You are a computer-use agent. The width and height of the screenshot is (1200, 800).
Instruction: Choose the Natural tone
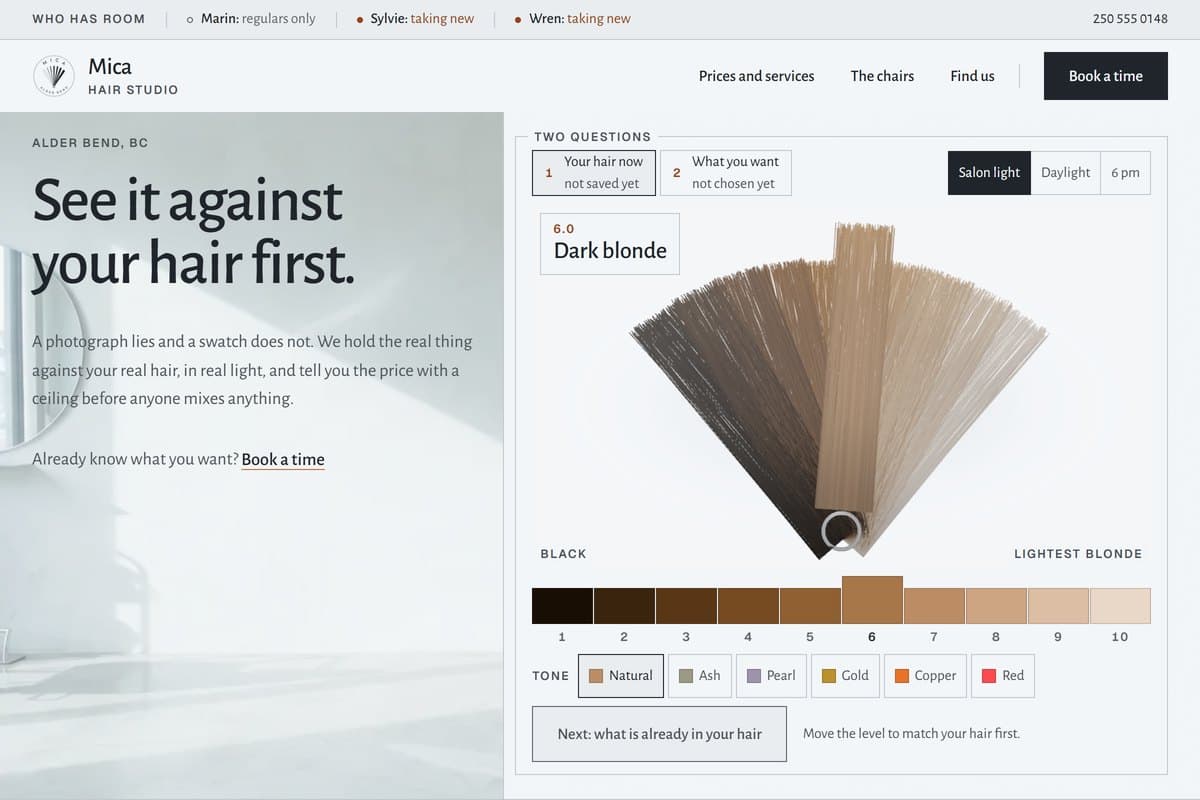pyautogui.click(x=621, y=676)
